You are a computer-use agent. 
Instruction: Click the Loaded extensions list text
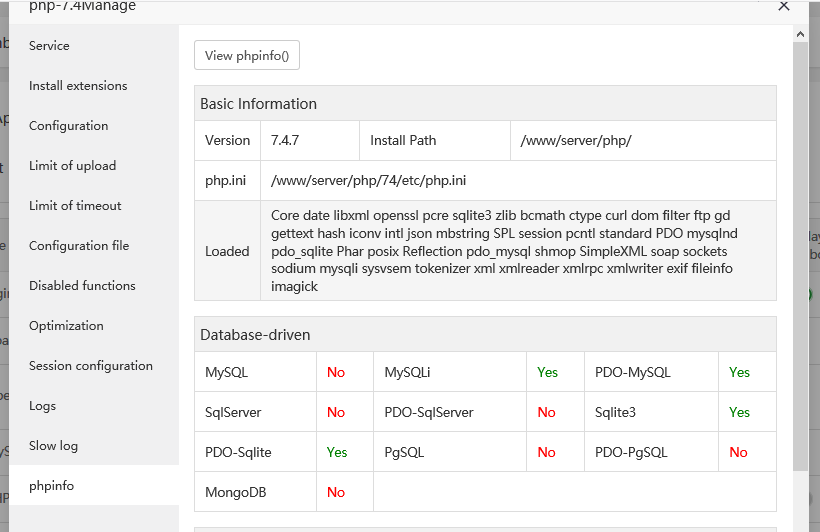point(500,251)
